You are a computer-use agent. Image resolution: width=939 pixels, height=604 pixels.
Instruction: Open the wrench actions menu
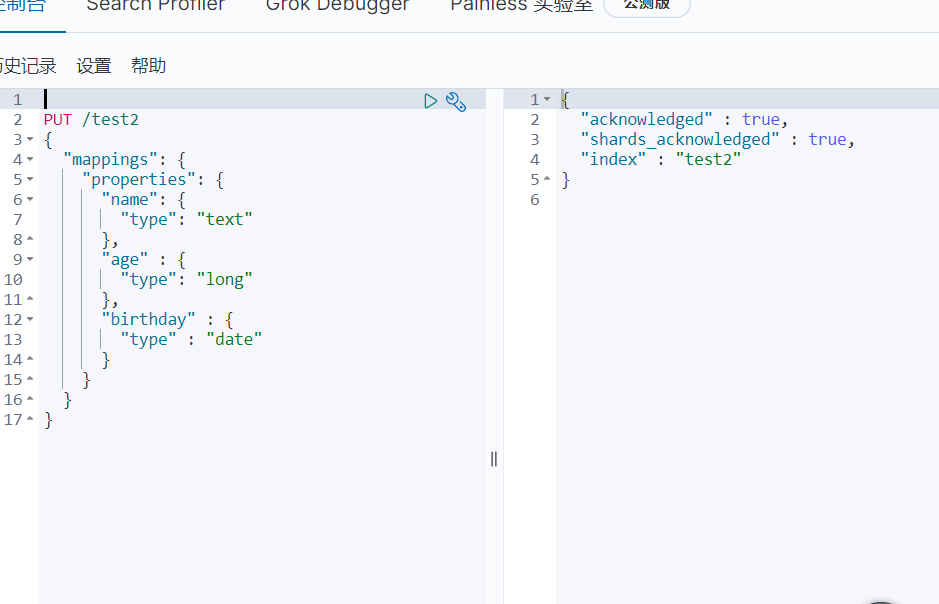pyautogui.click(x=456, y=100)
